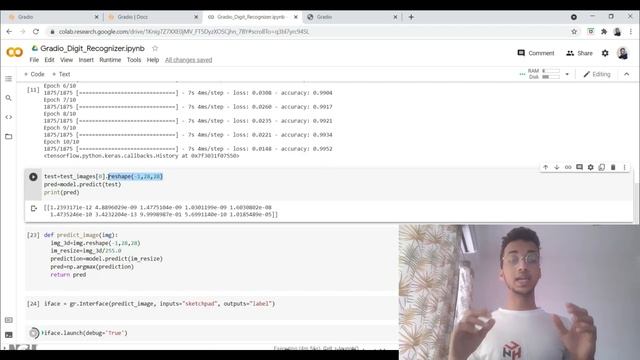Delete the selected cell

click(613, 167)
